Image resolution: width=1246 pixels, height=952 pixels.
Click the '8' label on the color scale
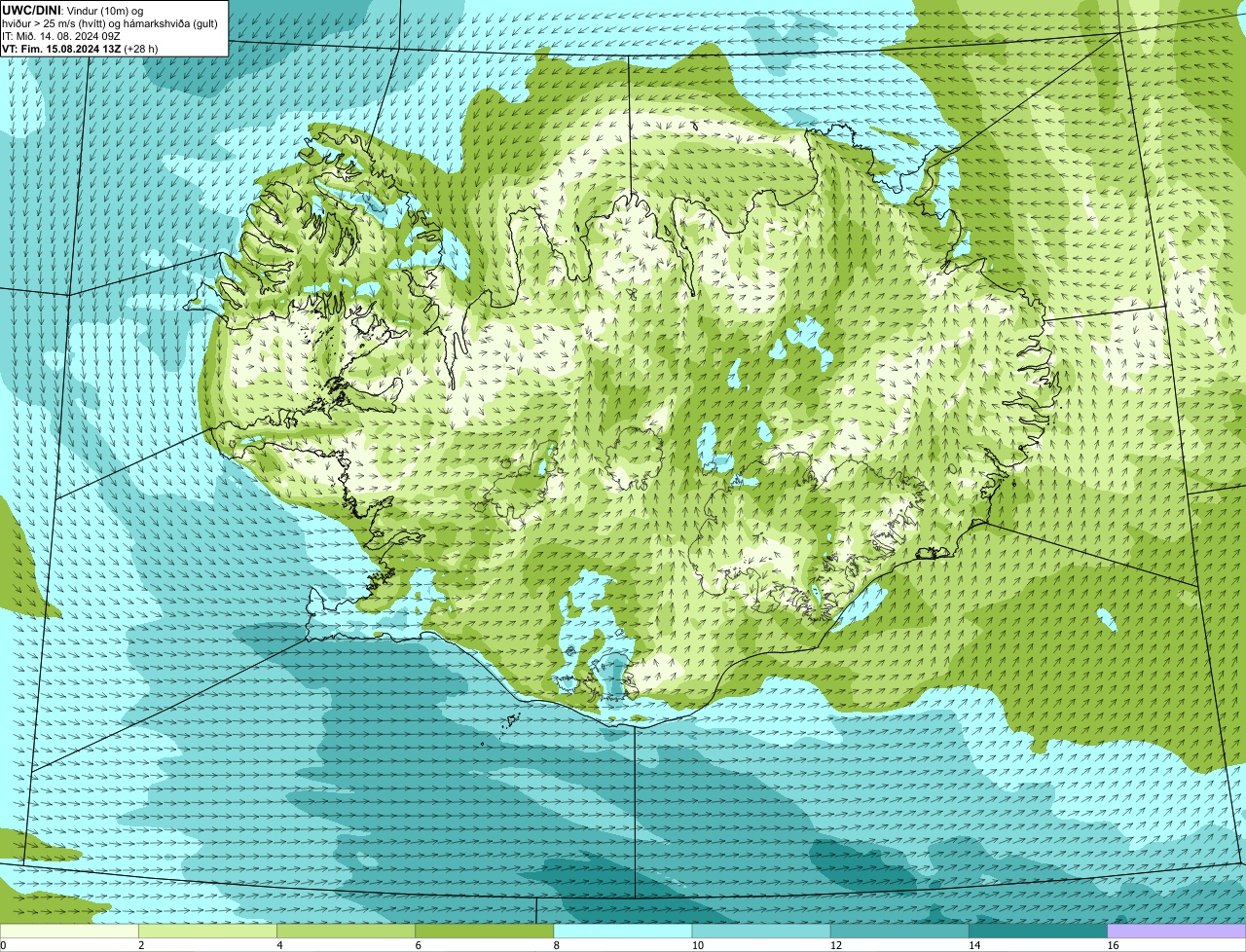557,945
